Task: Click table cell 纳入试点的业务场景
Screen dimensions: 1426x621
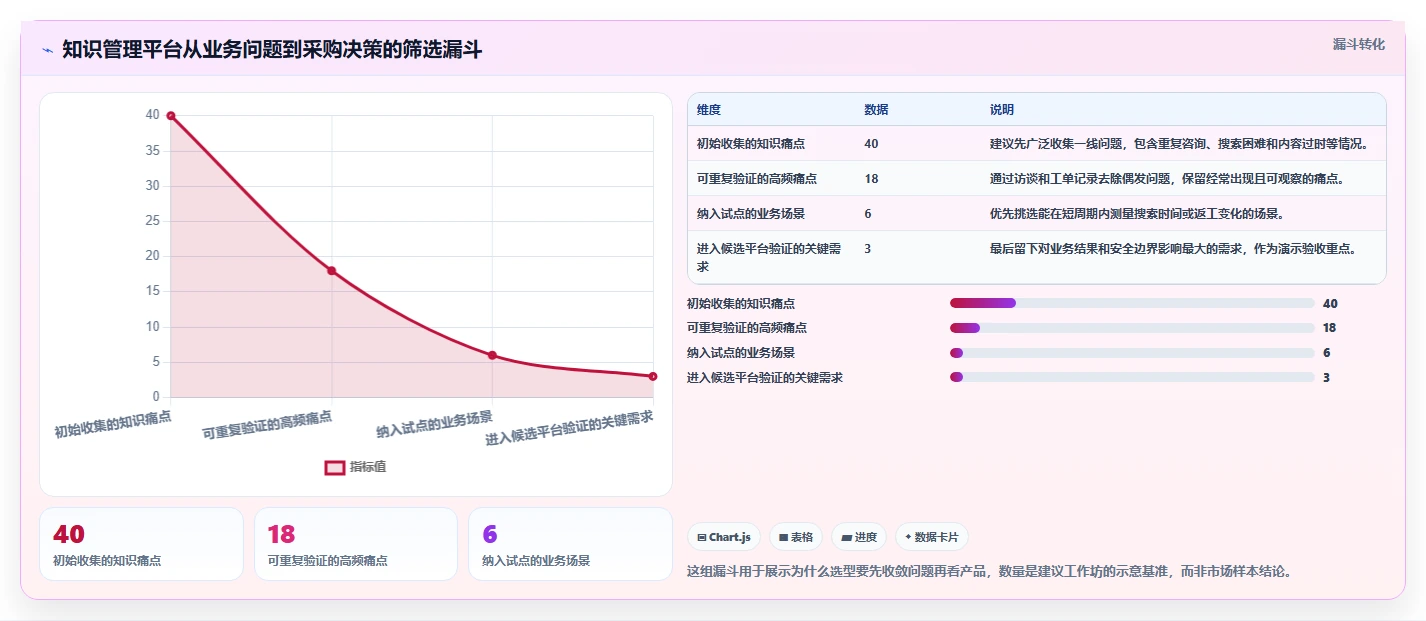Action: (x=751, y=214)
